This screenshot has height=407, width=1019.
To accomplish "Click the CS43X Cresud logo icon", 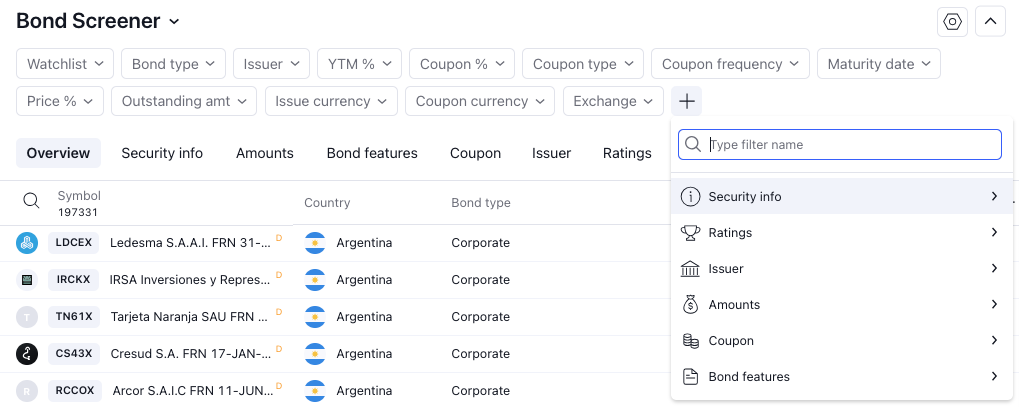I will click(x=27, y=354).
